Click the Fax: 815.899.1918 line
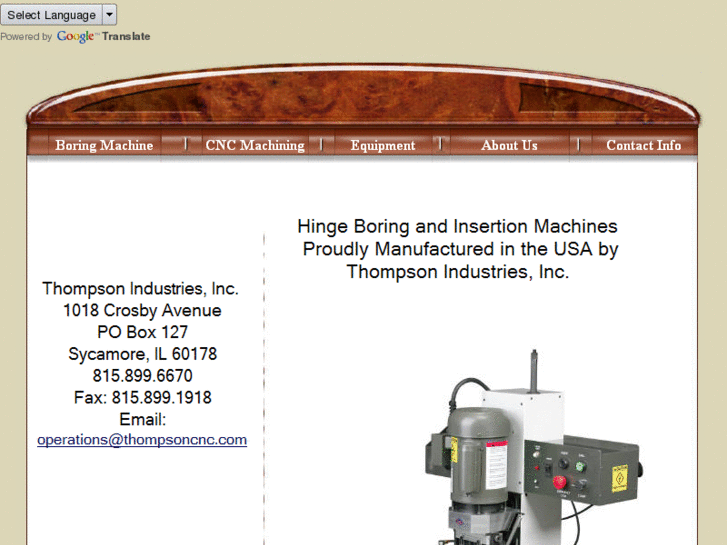Viewport: 727px width, 545px height. (x=142, y=398)
